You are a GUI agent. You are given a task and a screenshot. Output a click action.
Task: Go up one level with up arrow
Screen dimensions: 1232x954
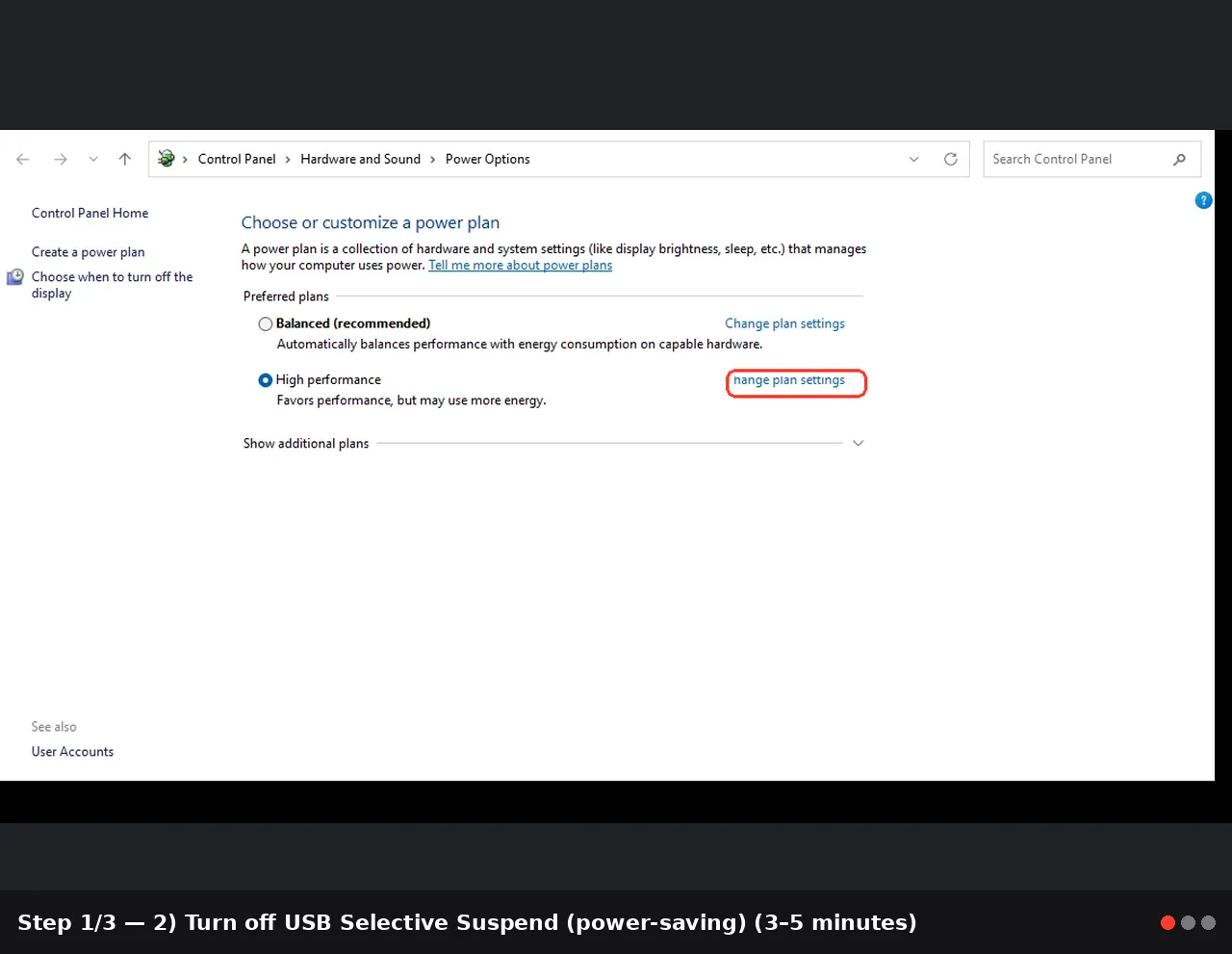pos(125,160)
